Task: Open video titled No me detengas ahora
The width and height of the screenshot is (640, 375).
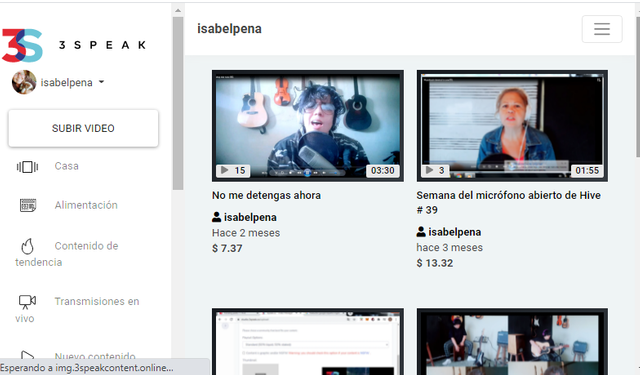Action: point(266,195)
